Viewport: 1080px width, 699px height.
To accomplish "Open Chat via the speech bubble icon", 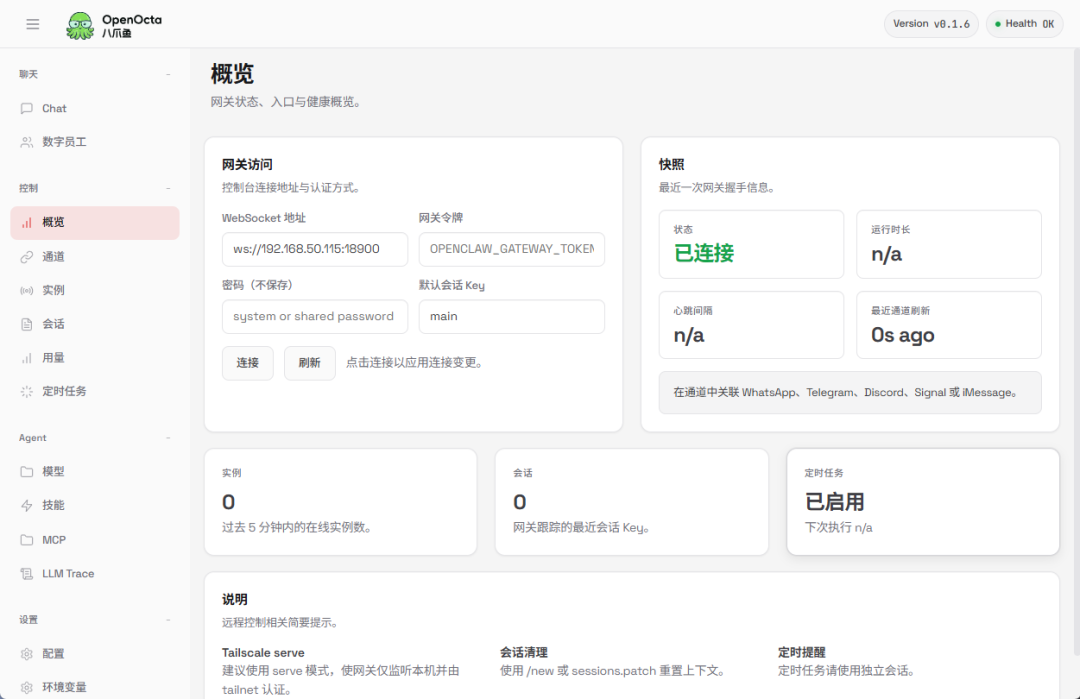I will click(26, 108).
